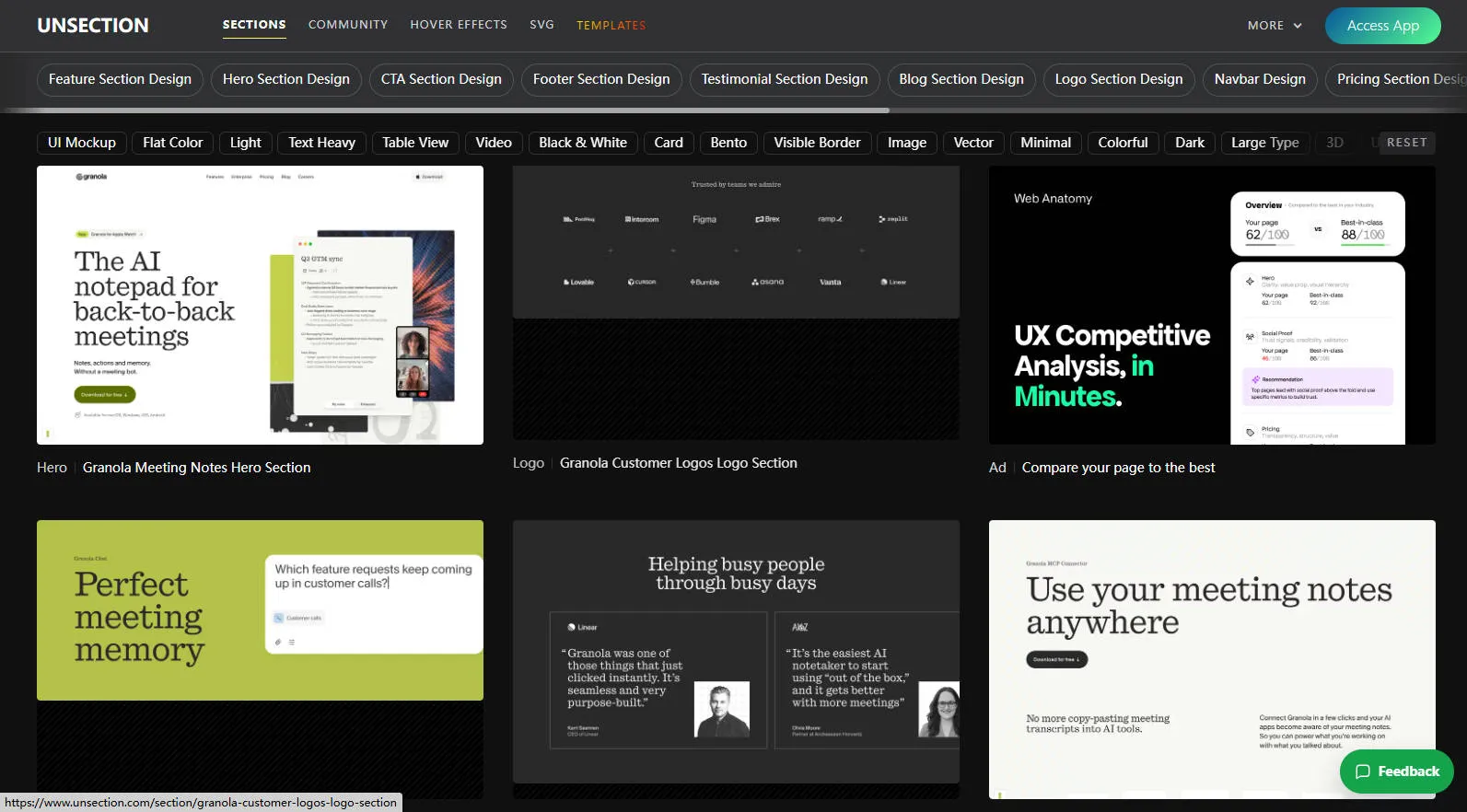Viewport: 1467px width, 812px height.
Task: Open the SVG nav tab
Action: point(542,25)
